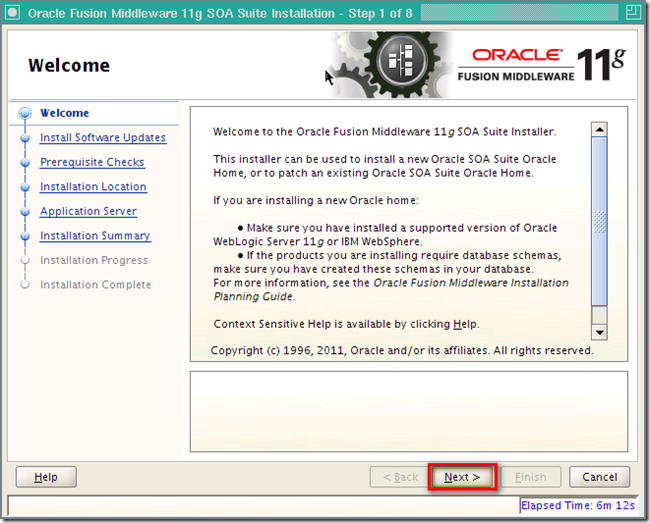Click the Welcome step bullet icon
Viewport: 650px width, 523px height.
coord(25,113)
